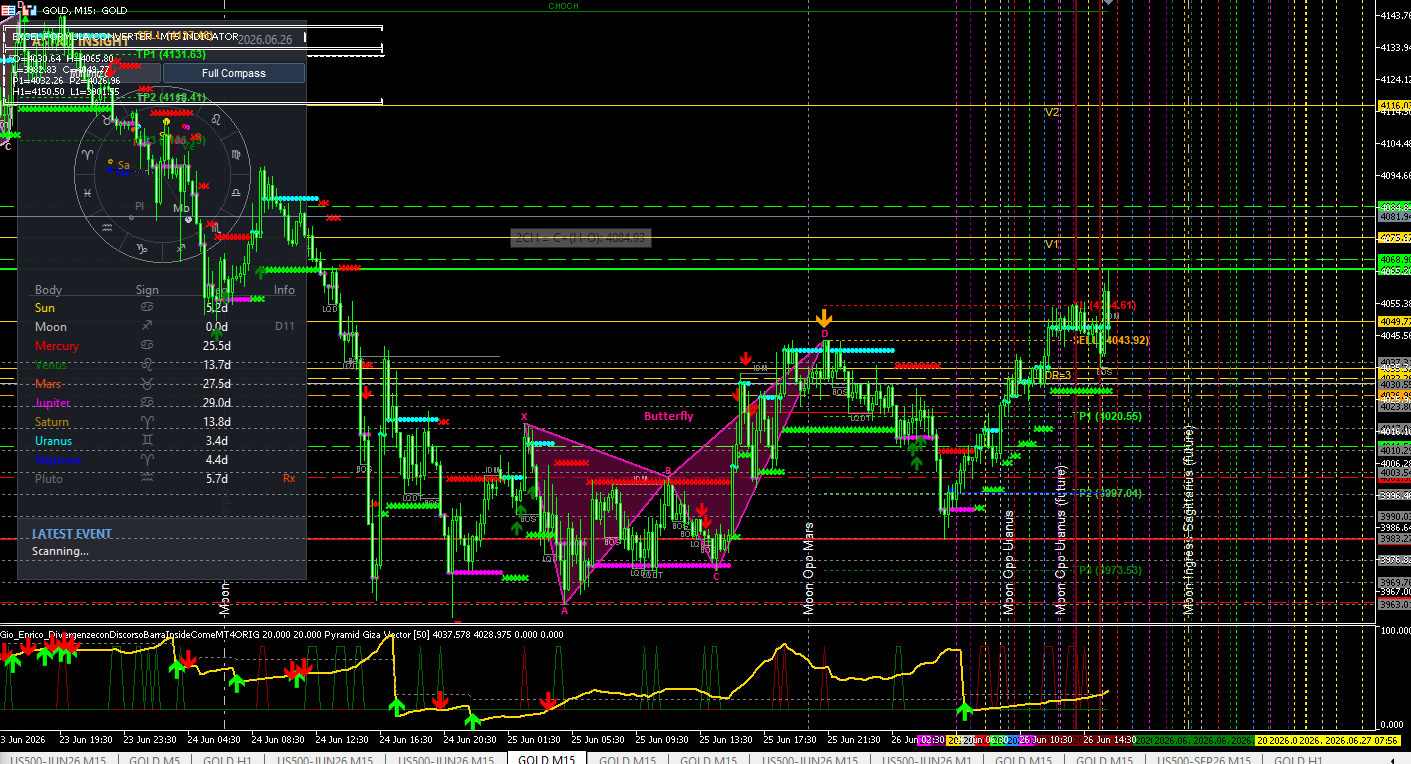Click the GOLD, M15: GOLD chart title
Viewport: 1411px width, 764px height.
(x=85, y=10)
